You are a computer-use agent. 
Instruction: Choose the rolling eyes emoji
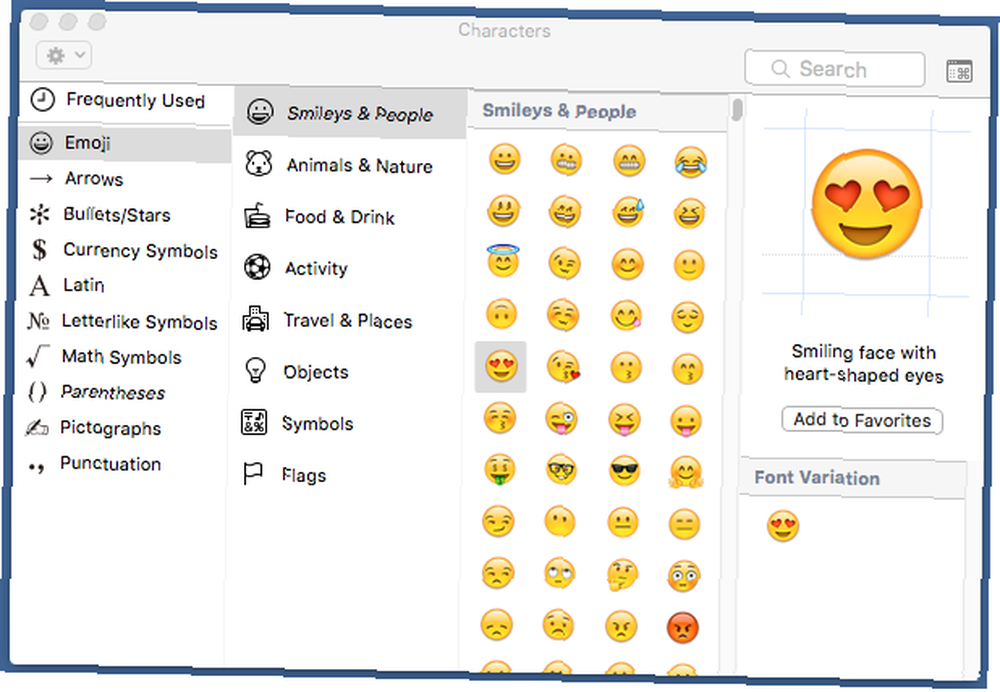pos(559,573)
